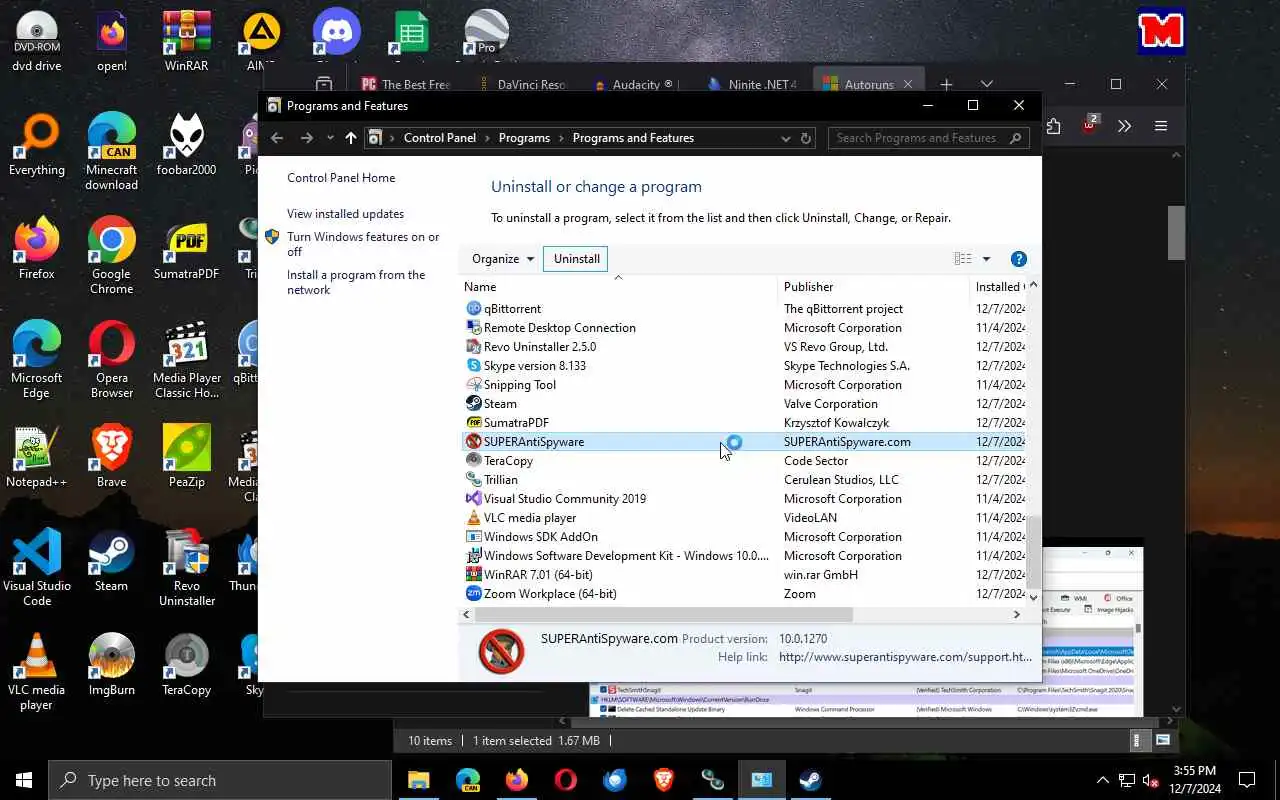The image size is (1280, 800).
Task: Click the Brave icon on the taskbar
Action: (663, 780)
